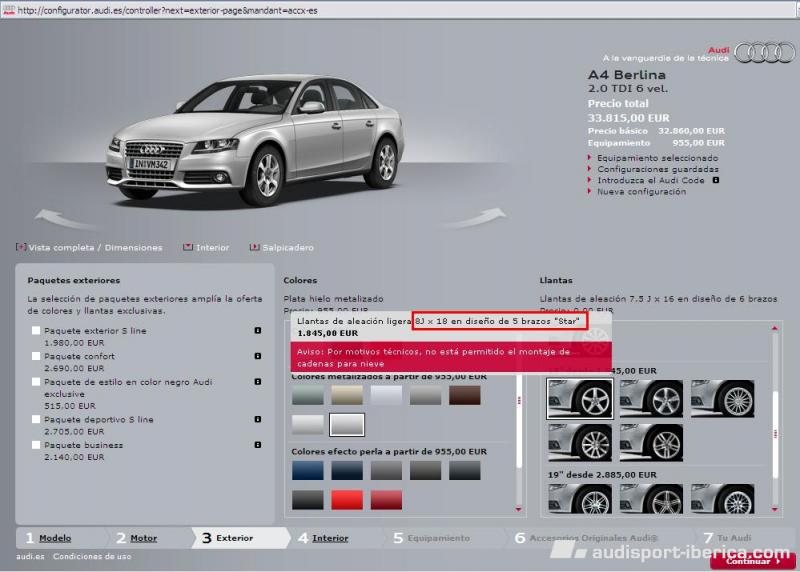The height and width of the screenshot is (572, 800).
Task: Go to step 2 Motor tab
Action: pos(143,538)
